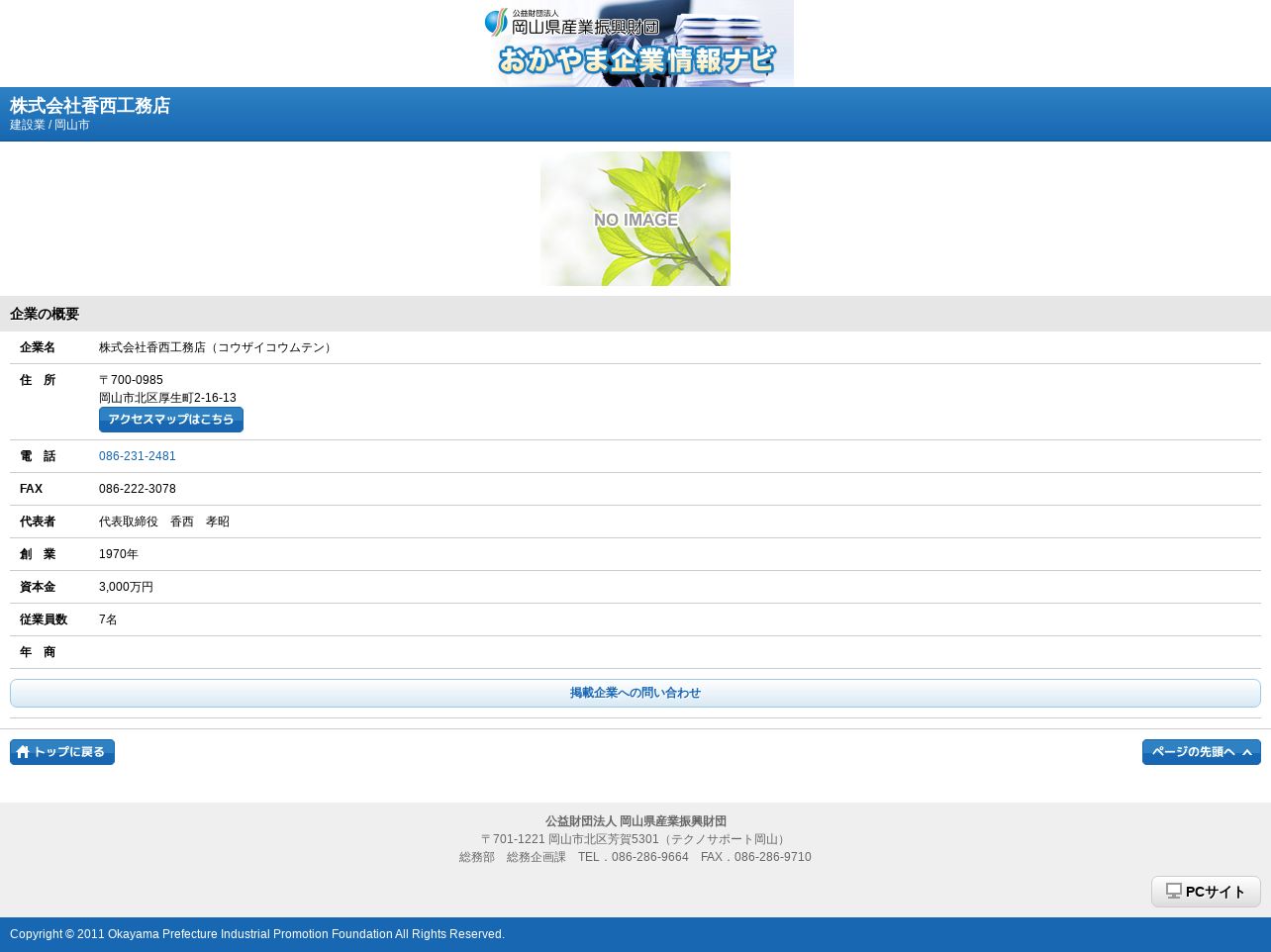The image size is (1271, 952).
Task: Select the 株式会社香西工務店 page title
Action: [x=90, y=106]
